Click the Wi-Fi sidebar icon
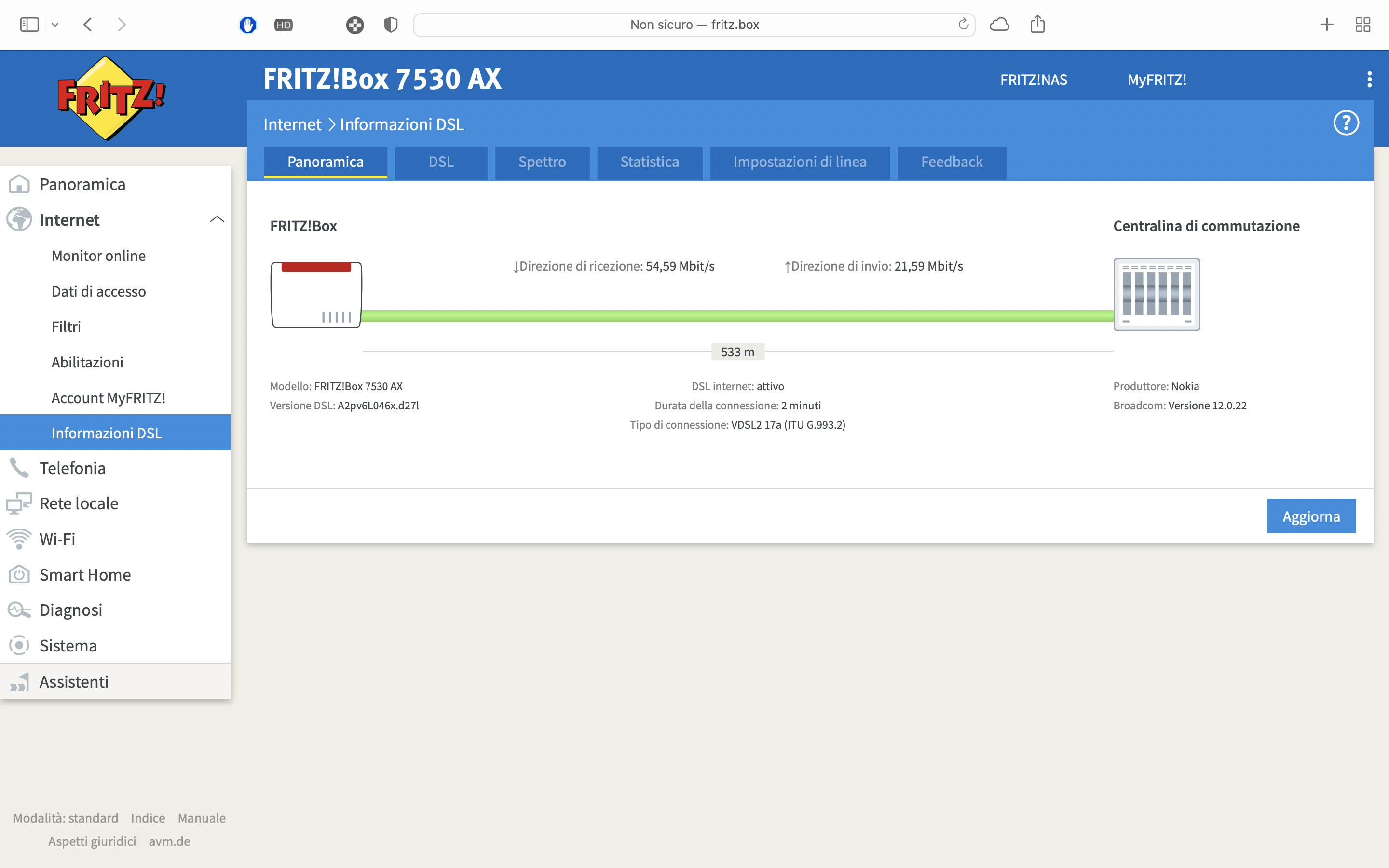The width and height of the screenshot is (1389, 868). [19, 539]
